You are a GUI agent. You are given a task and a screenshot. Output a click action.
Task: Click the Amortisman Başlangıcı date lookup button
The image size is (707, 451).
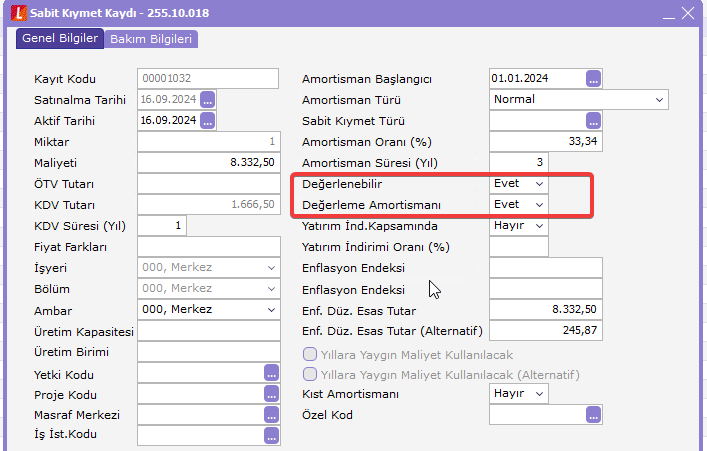[594, 78]
